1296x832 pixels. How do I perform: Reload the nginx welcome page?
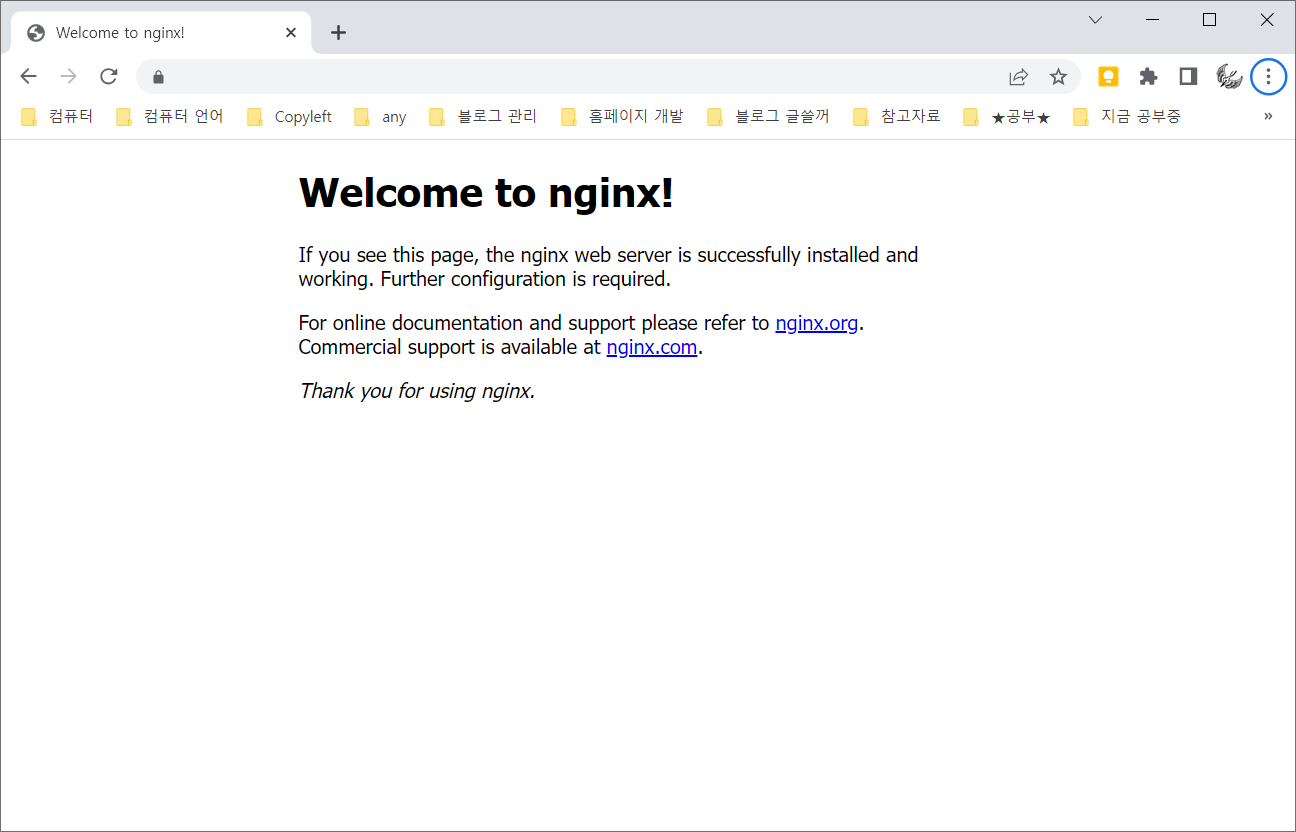click(109, 77)
